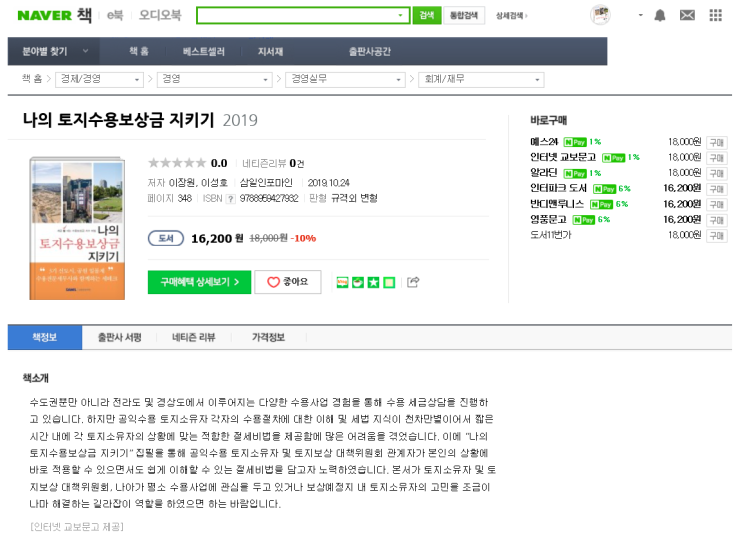The image size is (743, 542).
Task: Click N Pay badge next to 인터넷 교보문고
Action: [614, 158]
